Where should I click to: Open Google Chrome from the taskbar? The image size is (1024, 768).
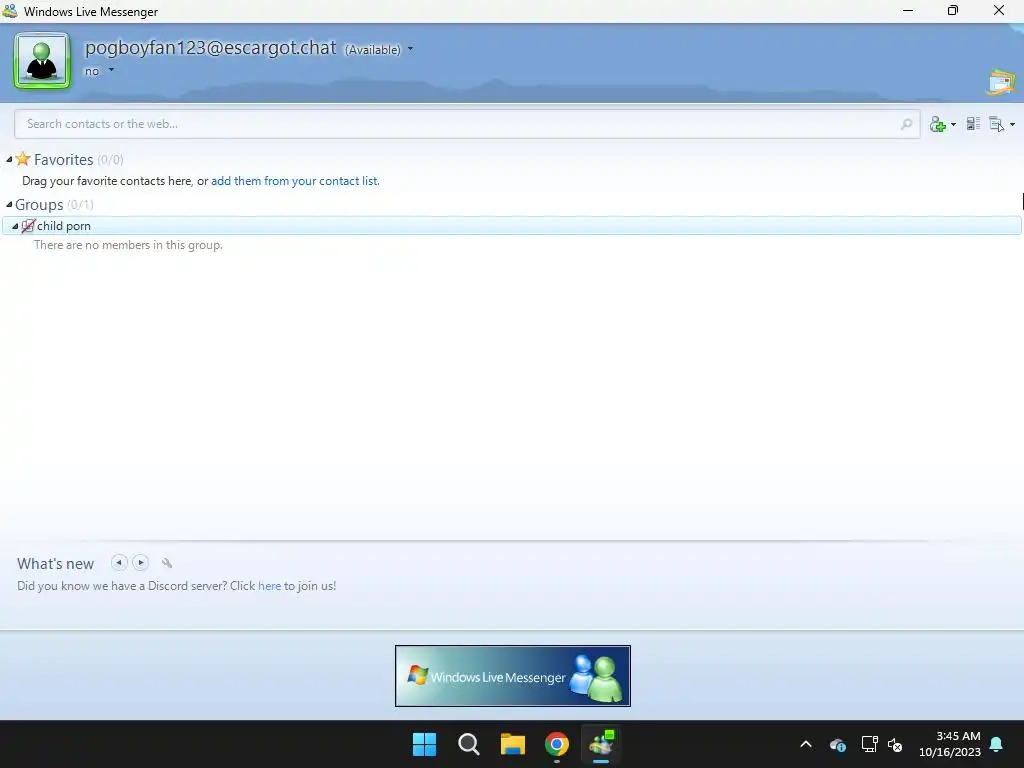click(557, 744)
